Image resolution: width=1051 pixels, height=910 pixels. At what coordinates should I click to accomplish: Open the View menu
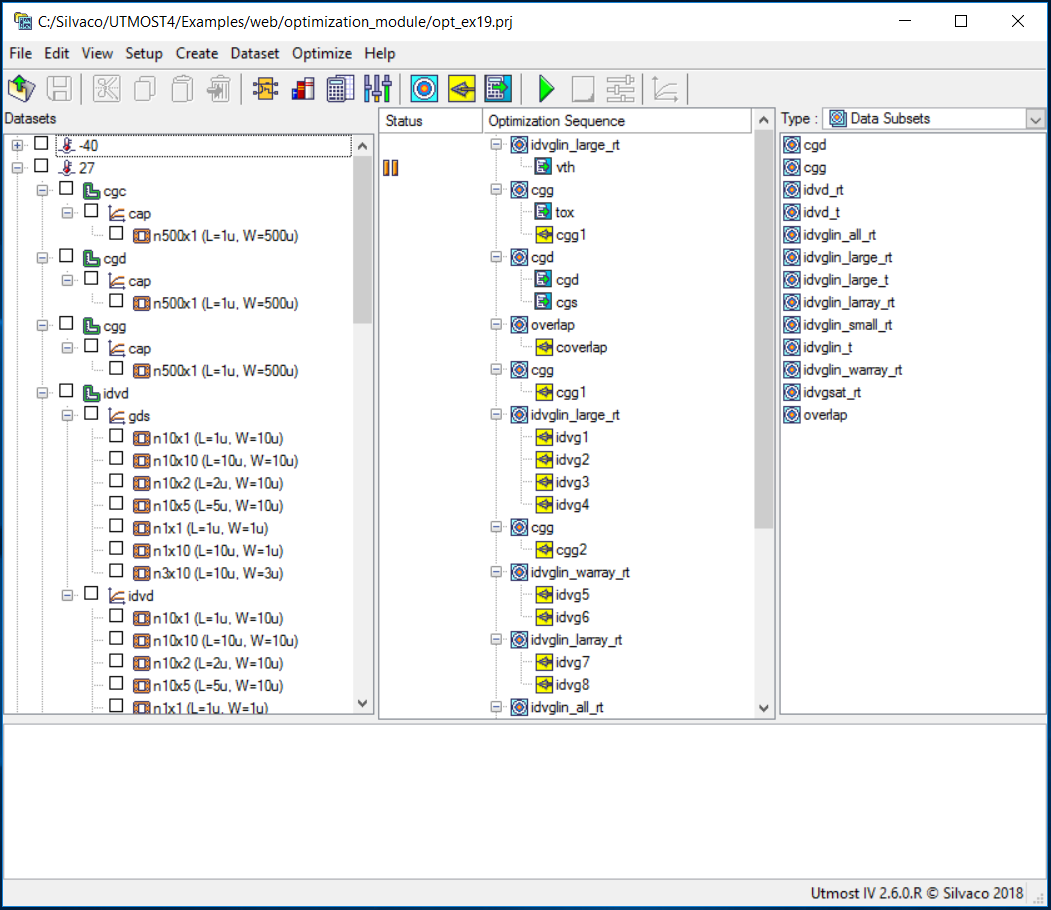97,53
